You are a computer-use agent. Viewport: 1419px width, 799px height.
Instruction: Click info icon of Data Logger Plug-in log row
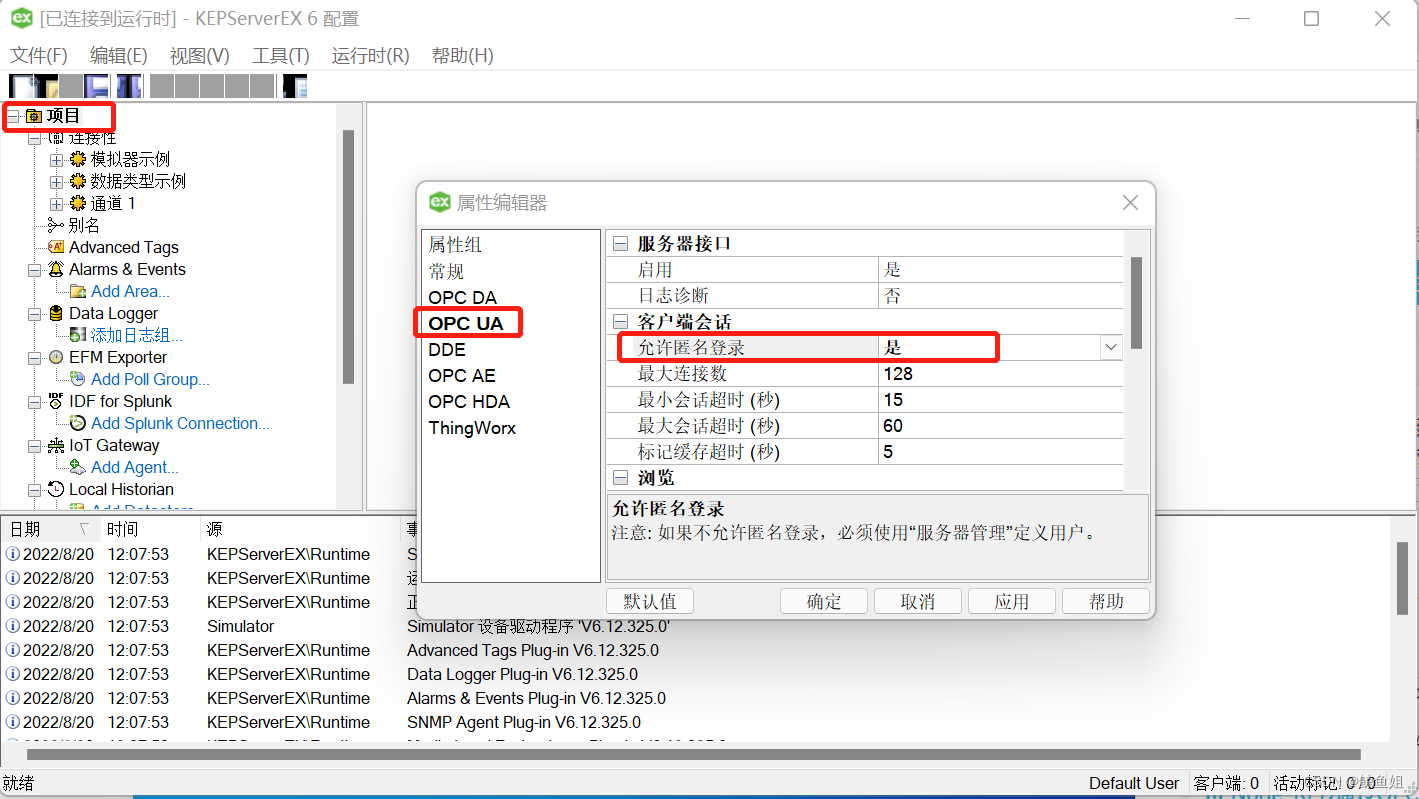coord(13,675)
